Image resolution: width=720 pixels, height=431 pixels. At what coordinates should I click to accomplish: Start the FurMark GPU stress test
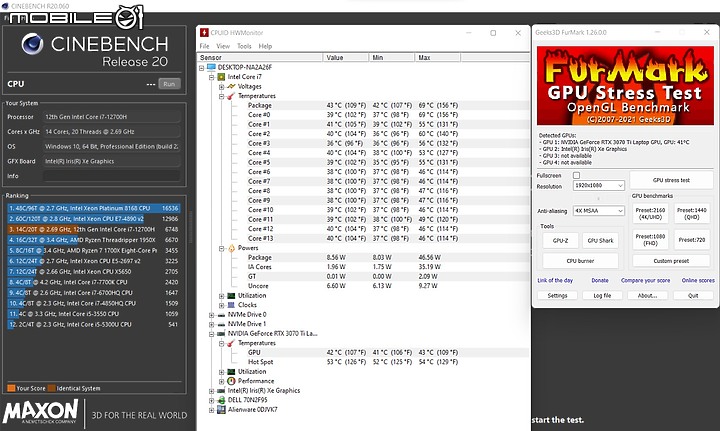pos(671,180)
